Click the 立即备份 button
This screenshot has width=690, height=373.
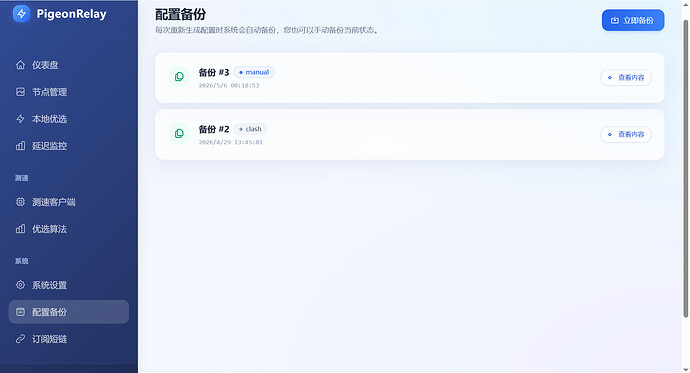(633, 20)
